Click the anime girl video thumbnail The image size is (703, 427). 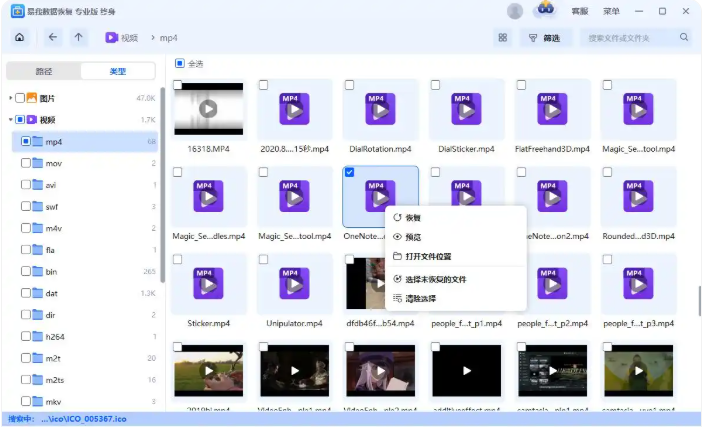pyautogui.click(x=380, y=370)
